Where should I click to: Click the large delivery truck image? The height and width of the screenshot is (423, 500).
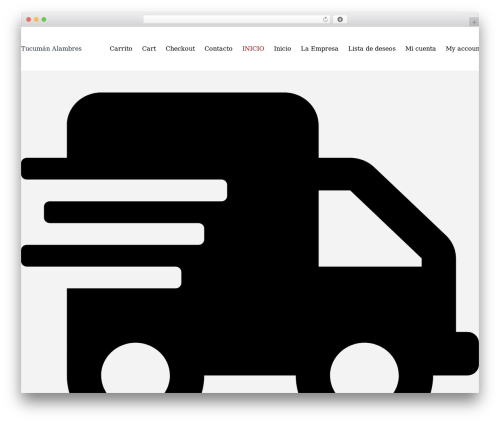coord(250,242)
